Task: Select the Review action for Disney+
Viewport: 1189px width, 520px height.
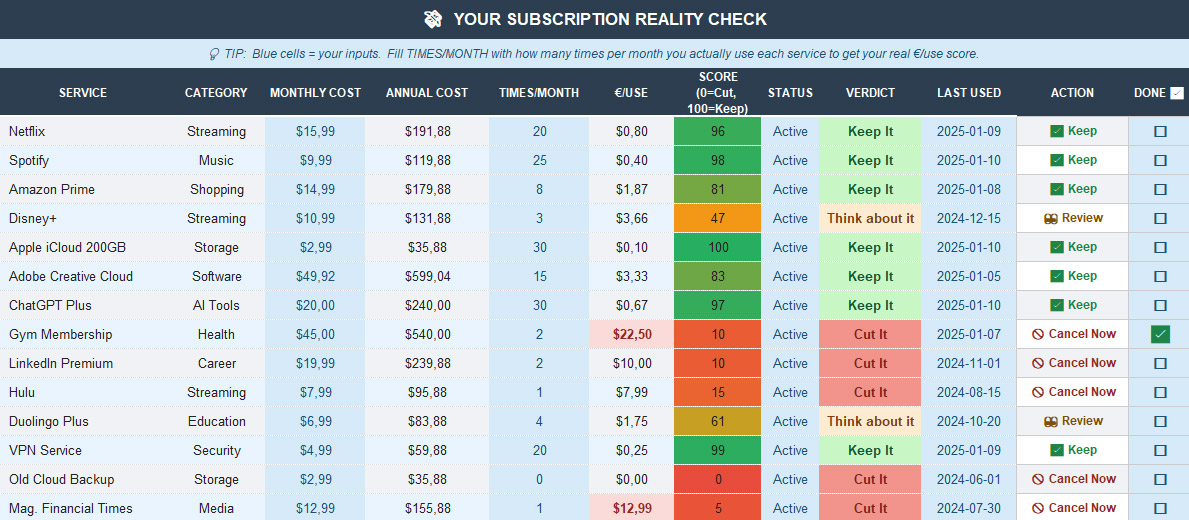Action: click(x=1072, y=218)
